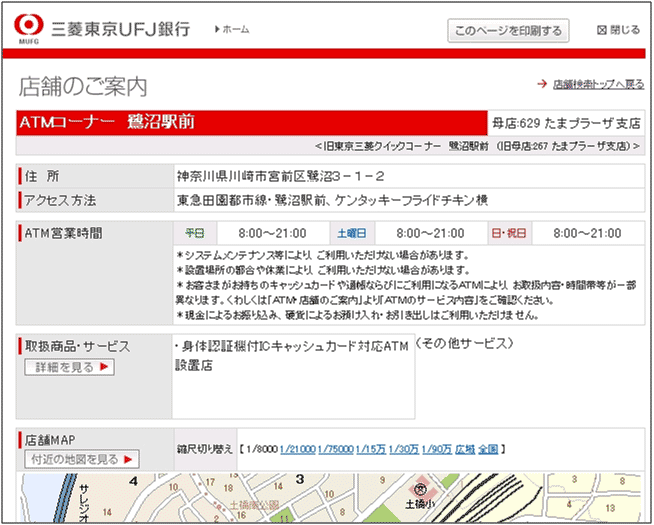Go to ホーム link in header

(x=236, y=30)
